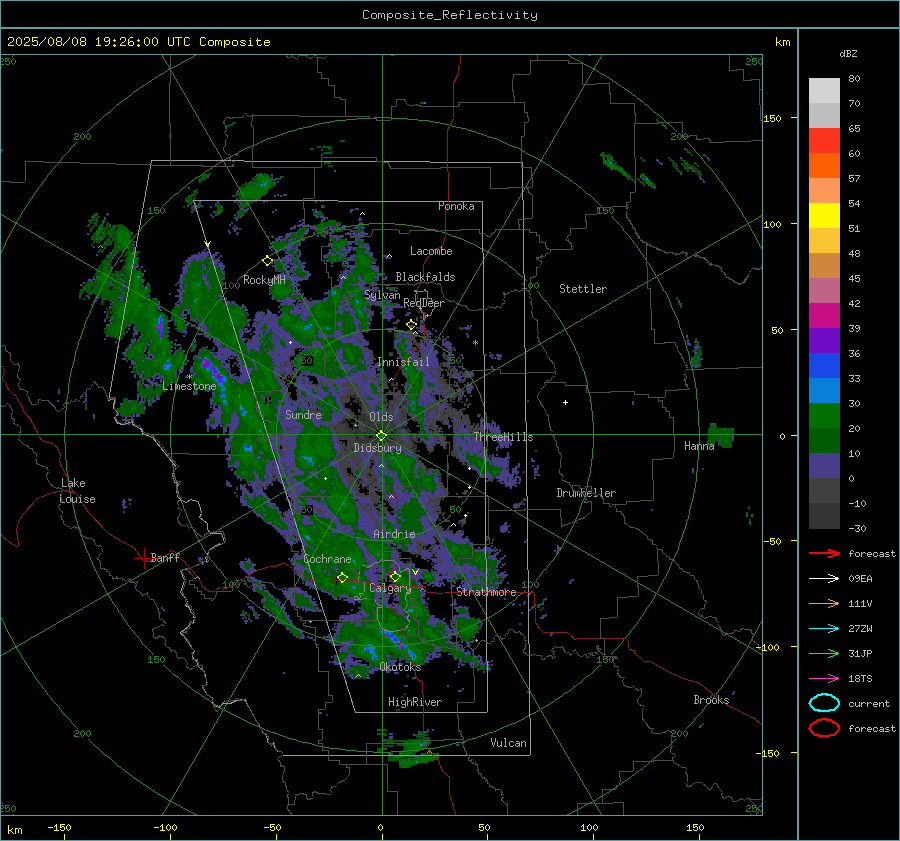Click the Lake Louise label
This screenshot has height=841, width=900.
click(x=77, y=491)
